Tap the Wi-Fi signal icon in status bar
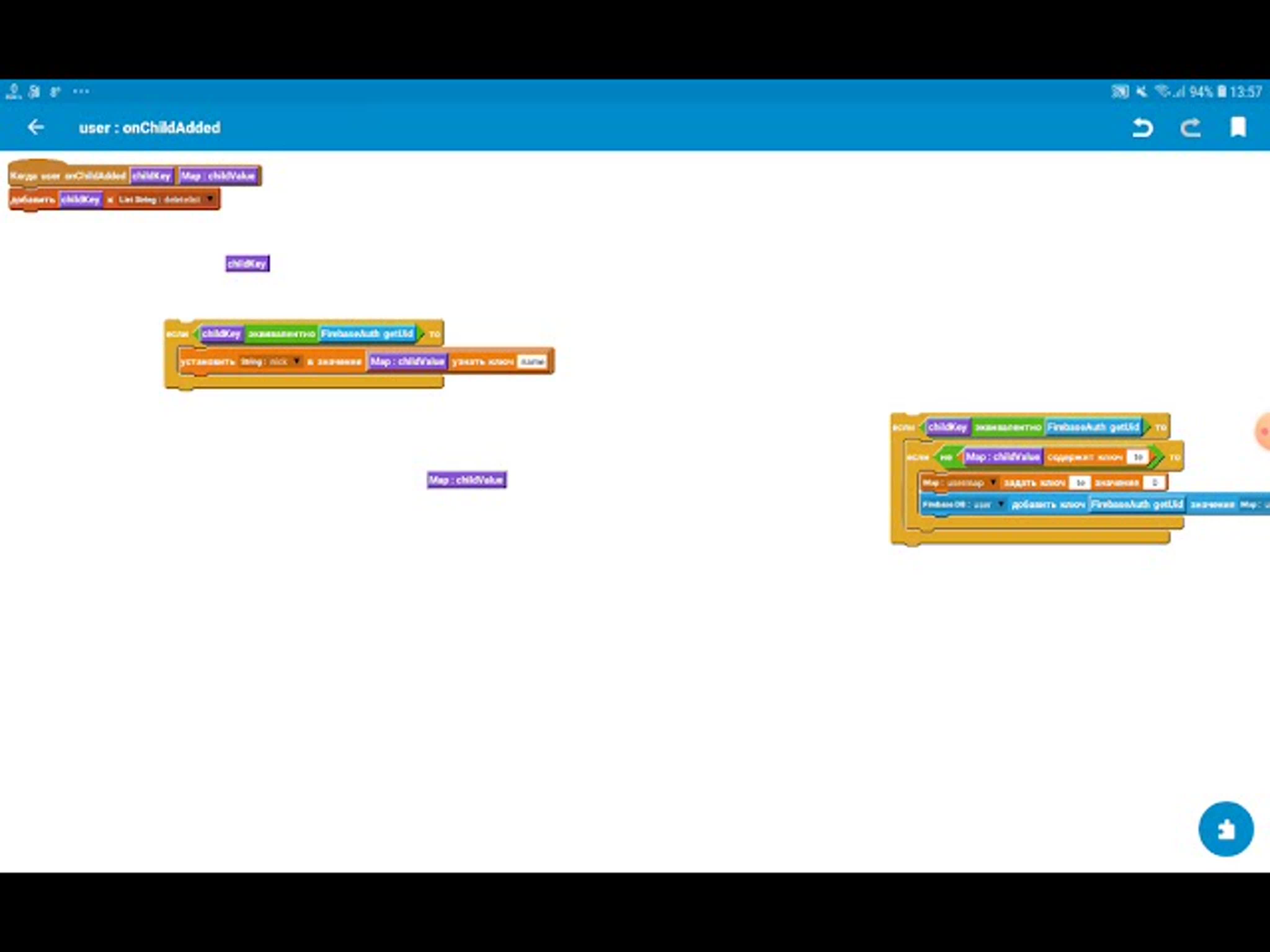 1163,91
